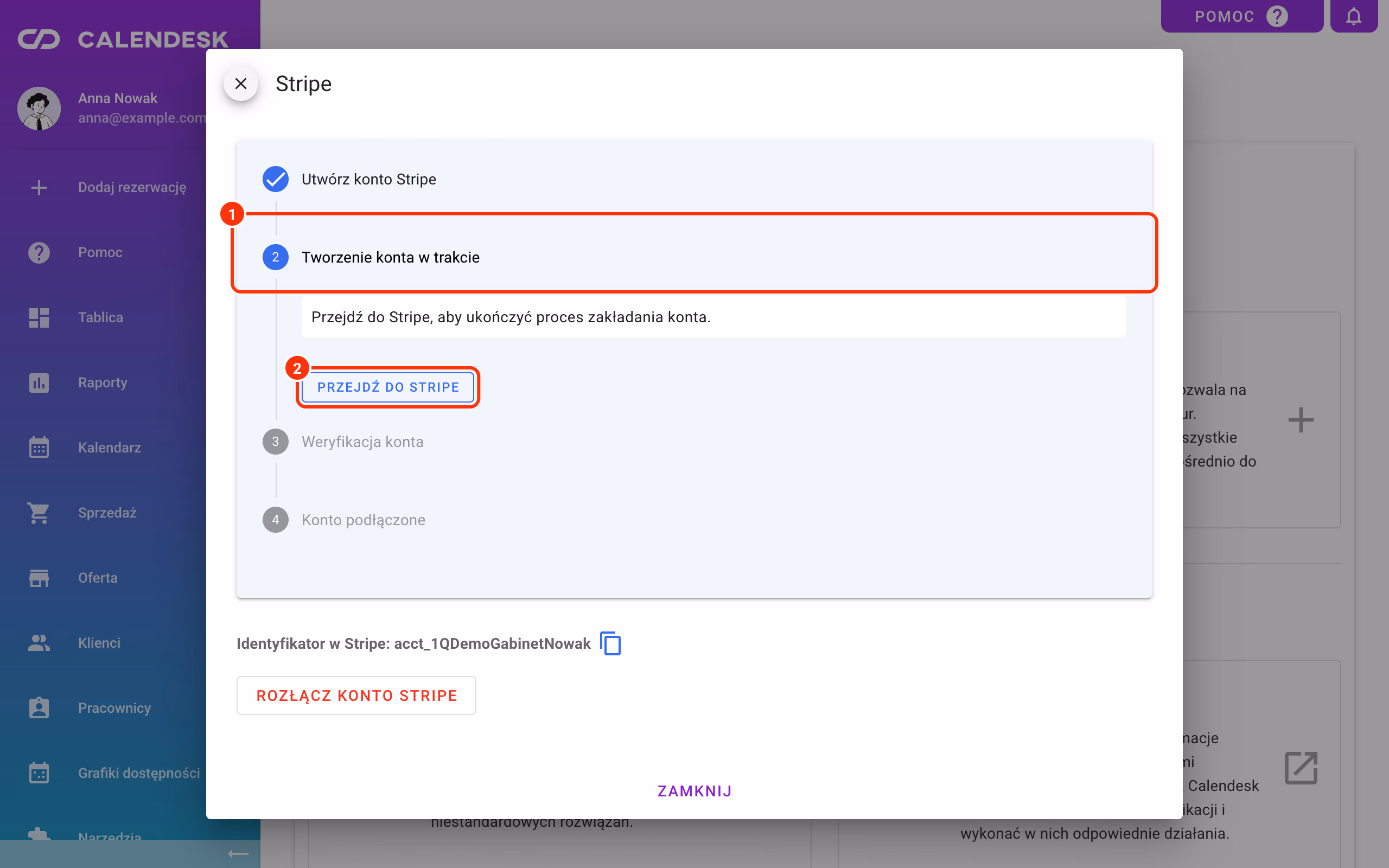Open the Oferta store icon
Screen dimensions: 1389x868
[39, 578]
